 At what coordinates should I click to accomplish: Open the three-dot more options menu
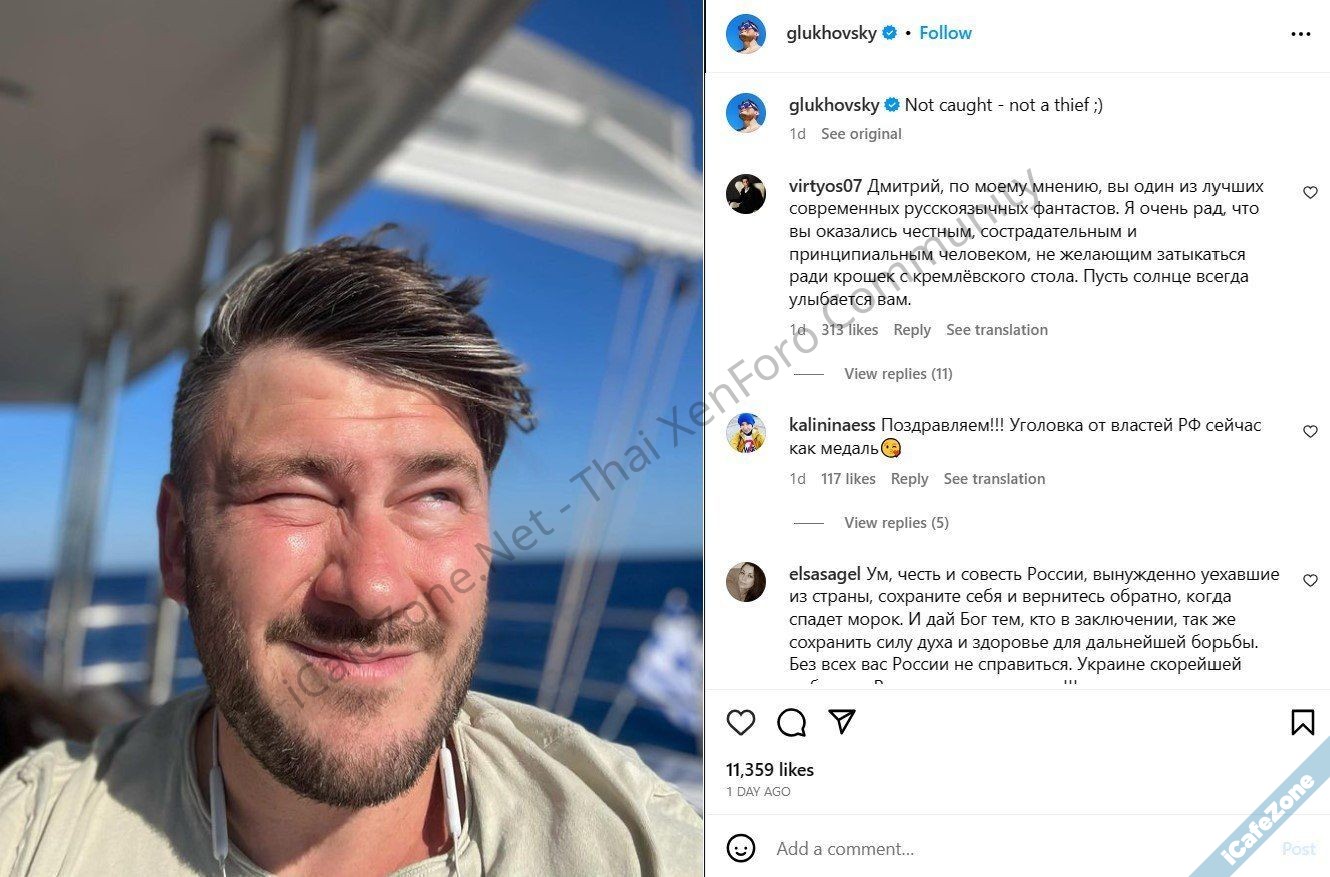(x=1301, y=34)
